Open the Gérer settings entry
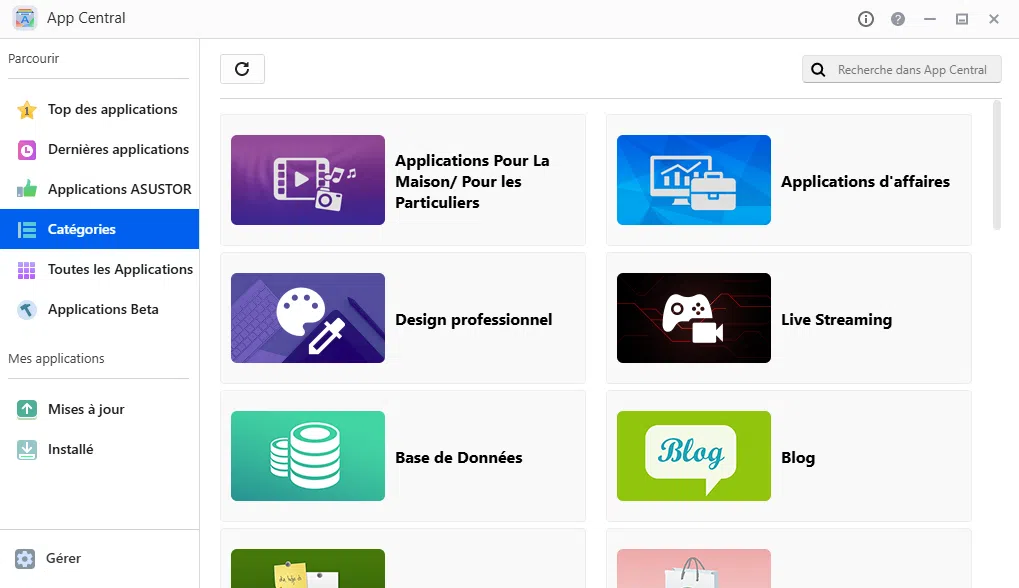 (99, 558)
